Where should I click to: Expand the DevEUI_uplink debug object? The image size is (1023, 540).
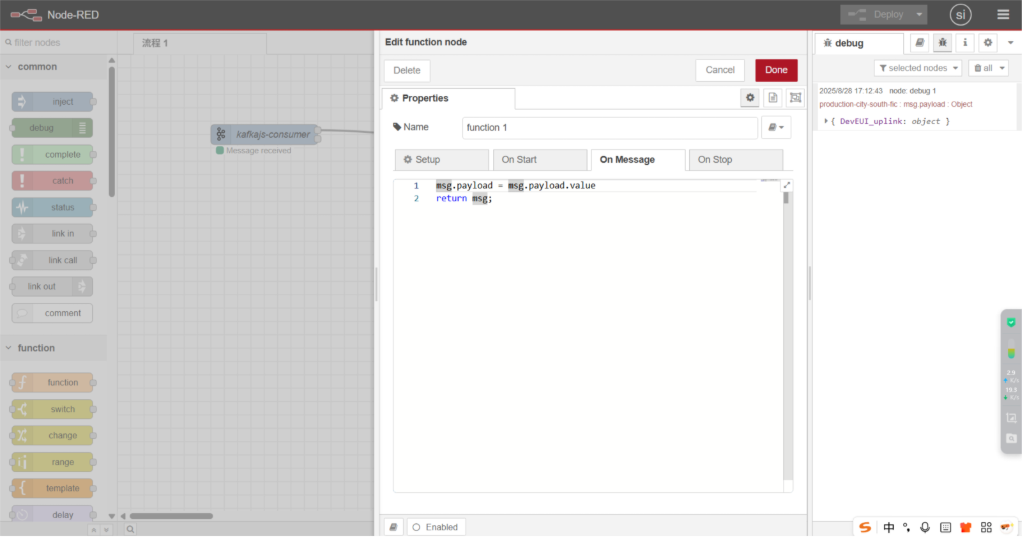(x=827, y=121)
